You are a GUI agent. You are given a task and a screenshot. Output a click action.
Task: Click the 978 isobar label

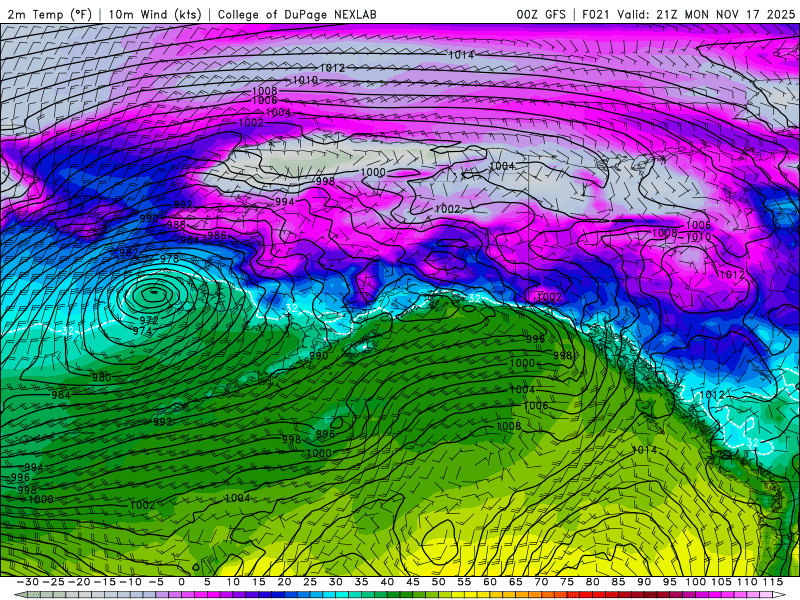pyautogui.click(x=170, y=259)
